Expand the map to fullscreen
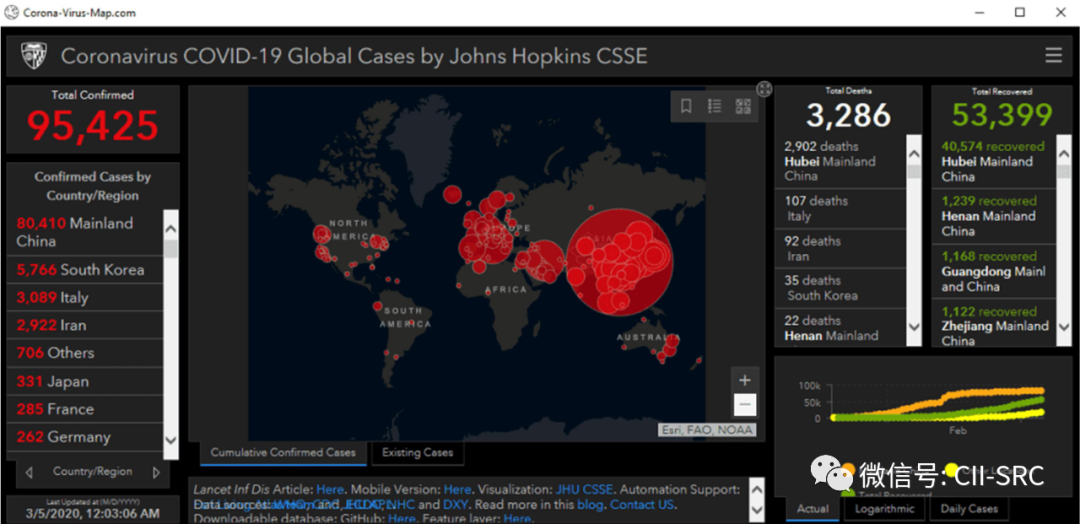The width and height of the screenshot is (1080, 524). 764,89
